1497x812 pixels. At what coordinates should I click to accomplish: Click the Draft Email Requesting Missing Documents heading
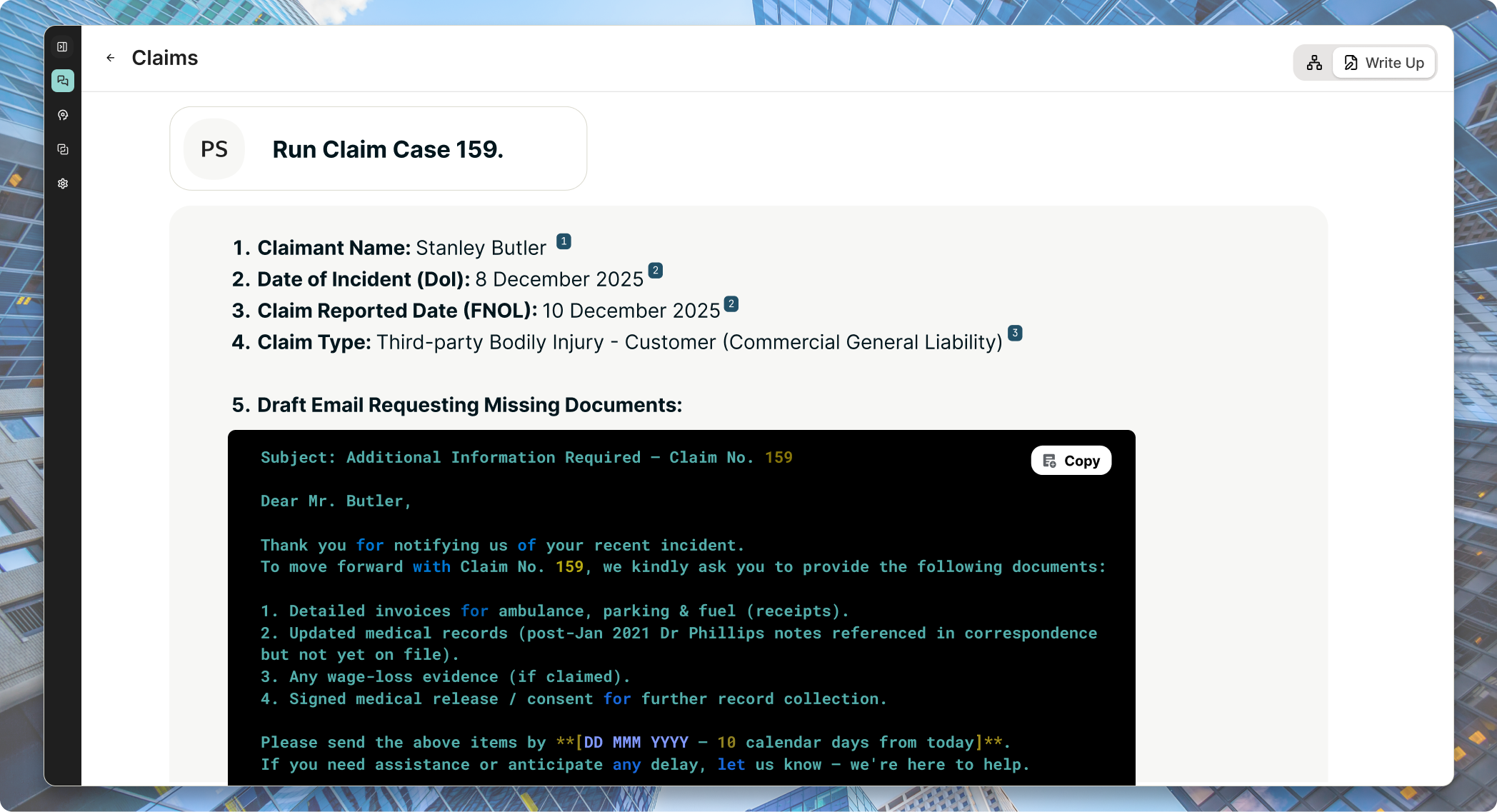coord(469,405)
